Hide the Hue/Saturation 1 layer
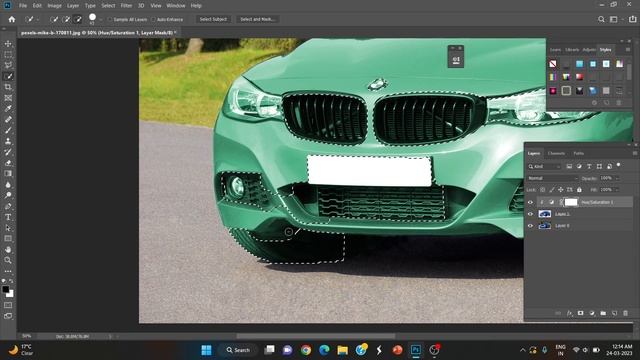Viewport: 640px width, 360px height. pyautogui.click(x=530, y=202)
